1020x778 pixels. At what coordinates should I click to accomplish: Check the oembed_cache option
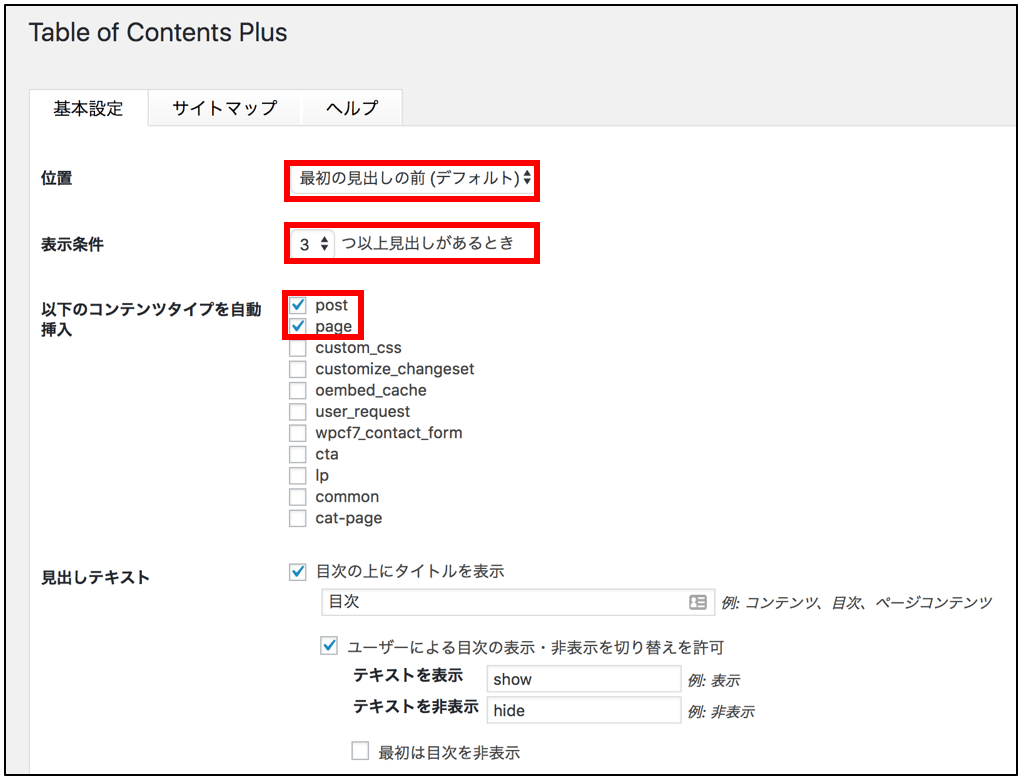pos(298,390)
